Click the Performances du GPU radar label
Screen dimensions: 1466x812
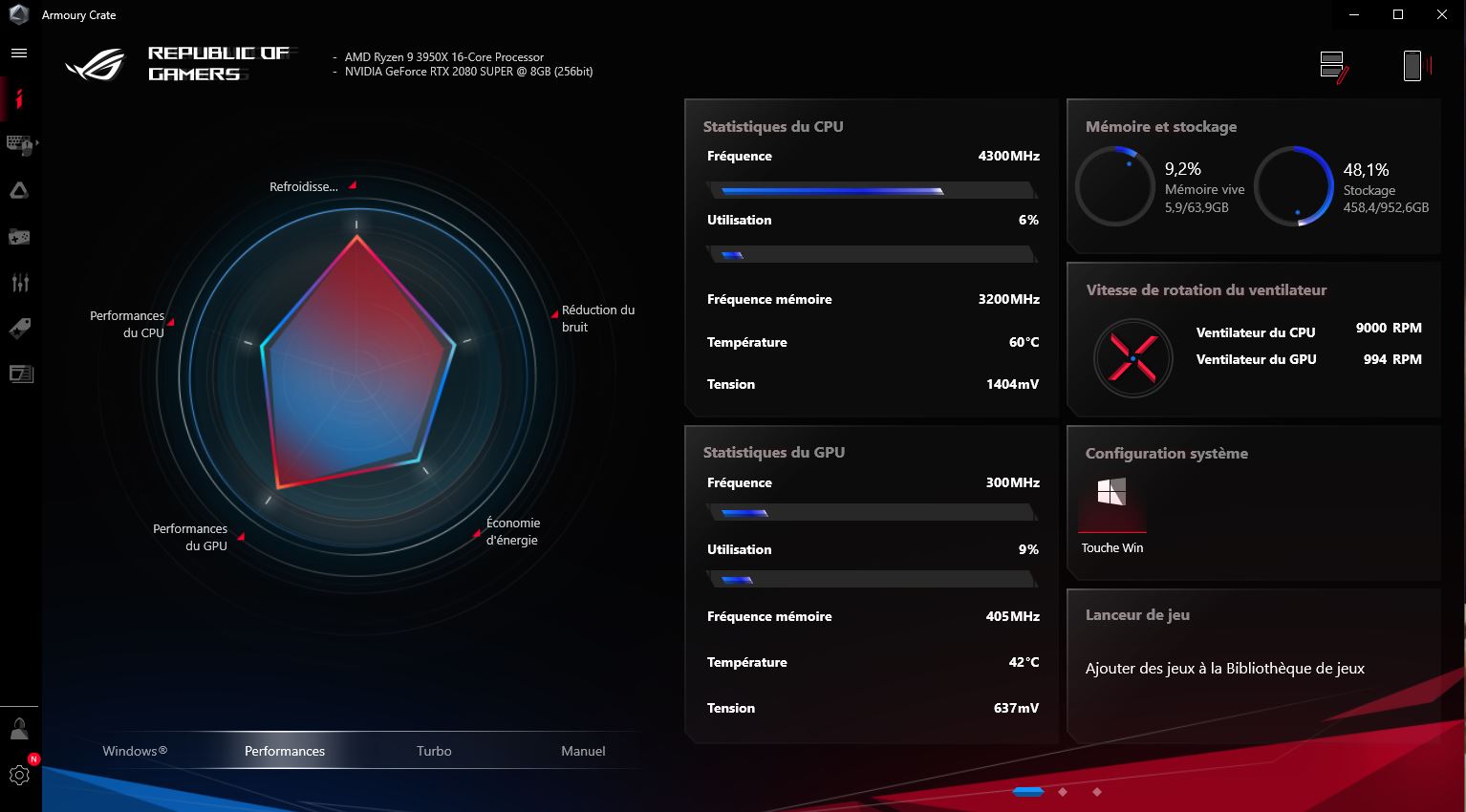pos(190,537)
